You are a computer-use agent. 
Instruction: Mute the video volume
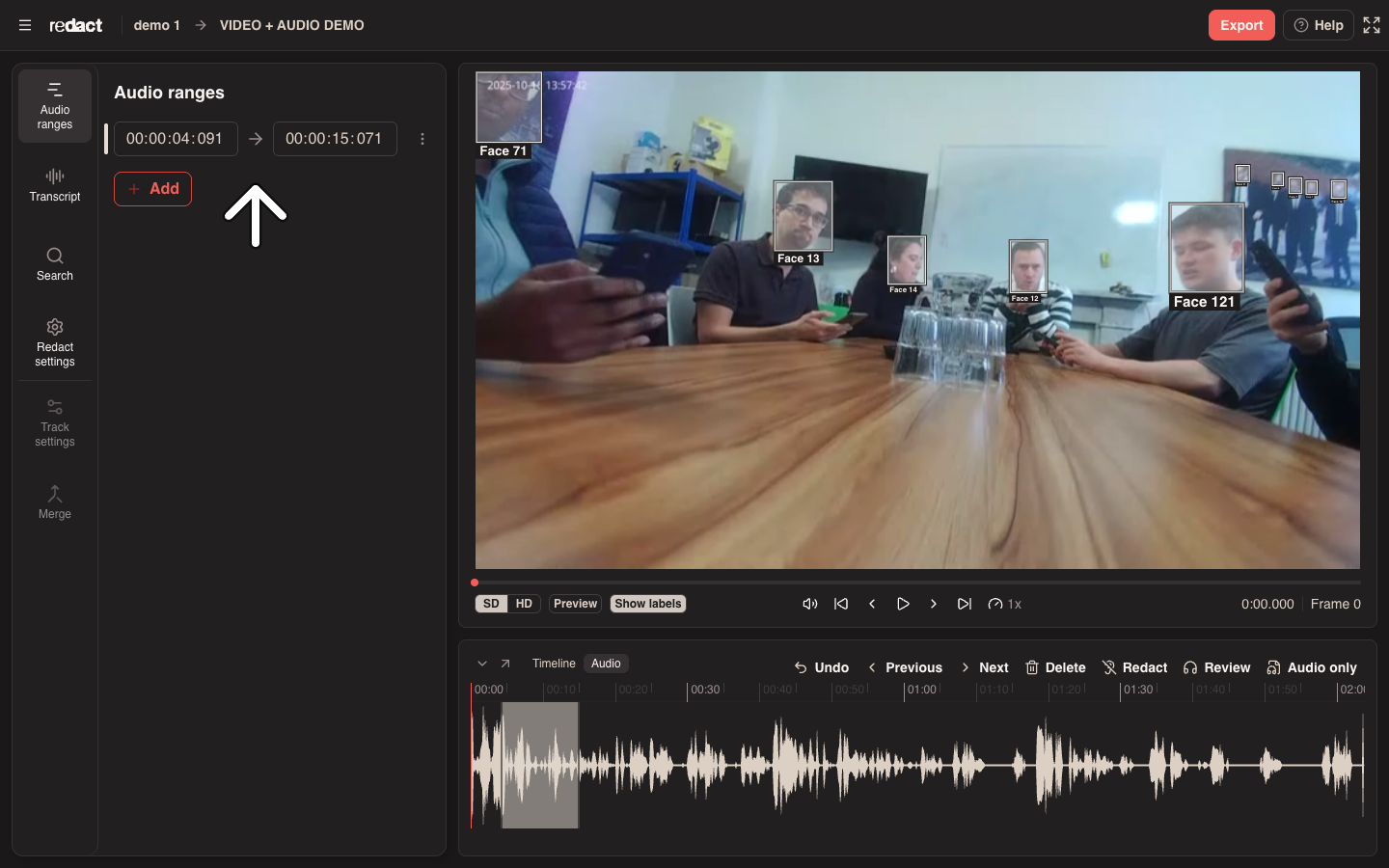[810, 604]
